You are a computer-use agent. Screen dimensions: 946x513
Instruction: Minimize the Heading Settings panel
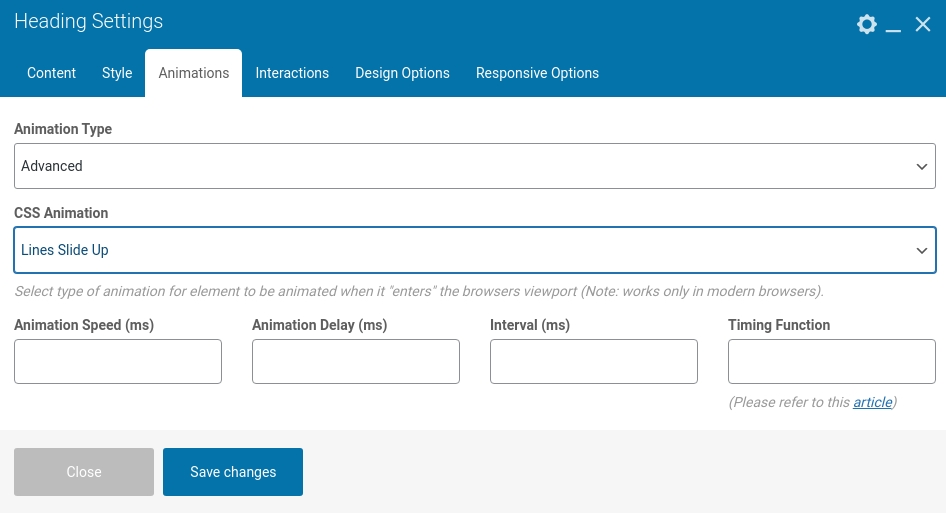click(895, 24)
